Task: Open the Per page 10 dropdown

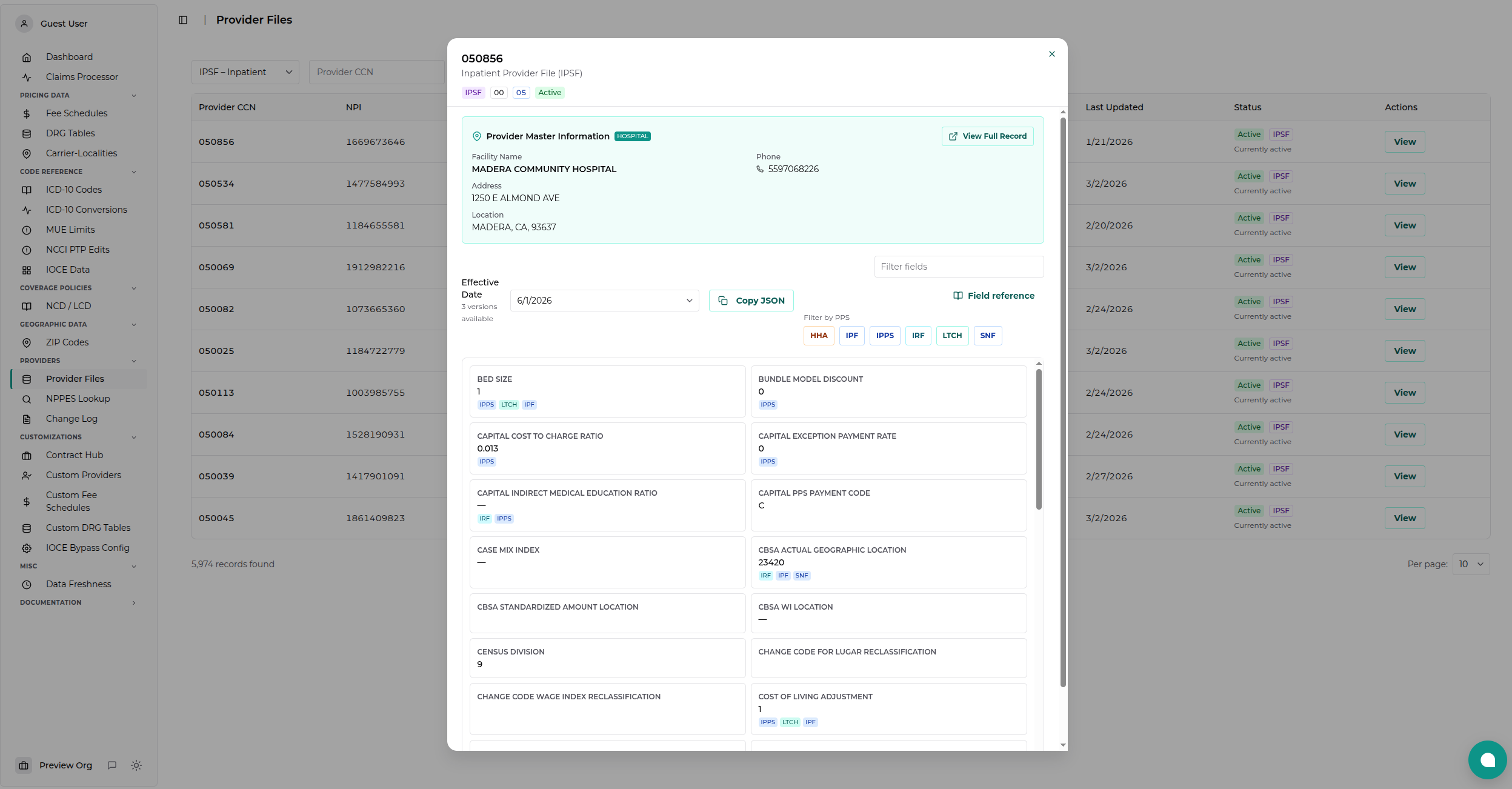Action: (x=1471, y=564)
